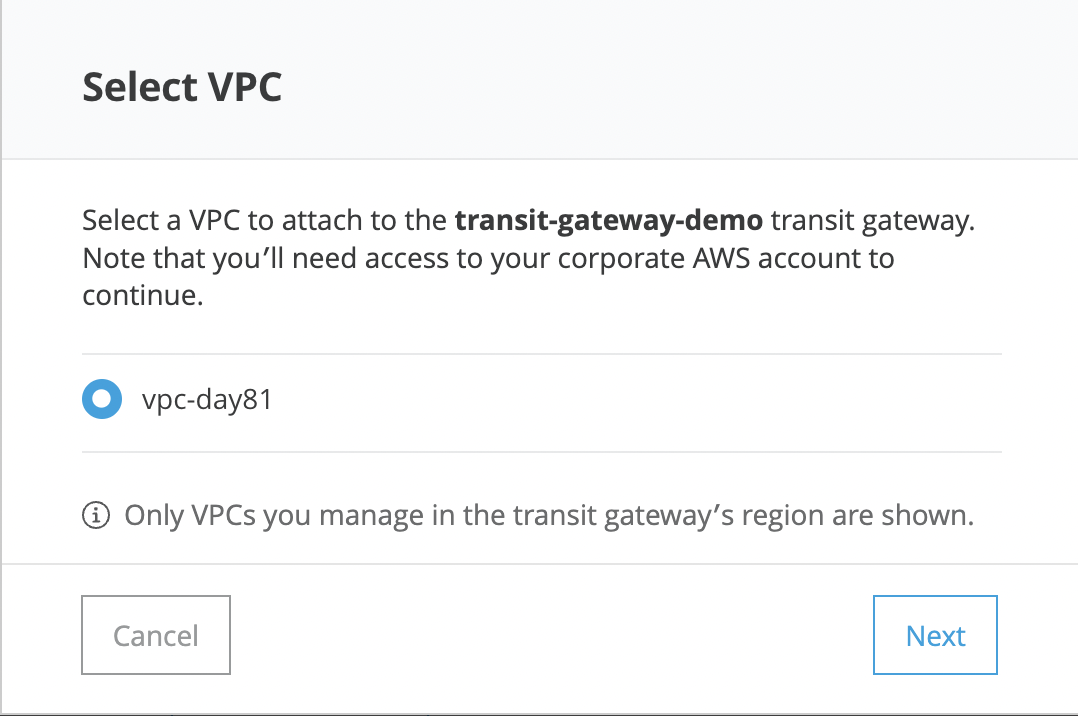
Task: Click the 'Select a VPC to attach' sentence
Action: (x=265, y=221)
